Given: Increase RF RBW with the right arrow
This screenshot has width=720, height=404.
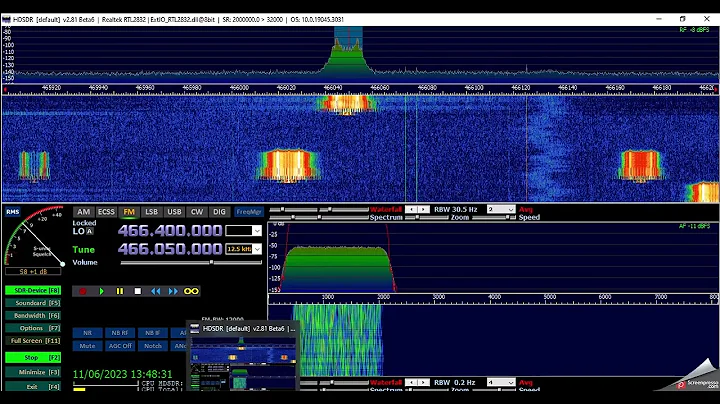Looking at the screenshot, I should [x=423, y=209].
